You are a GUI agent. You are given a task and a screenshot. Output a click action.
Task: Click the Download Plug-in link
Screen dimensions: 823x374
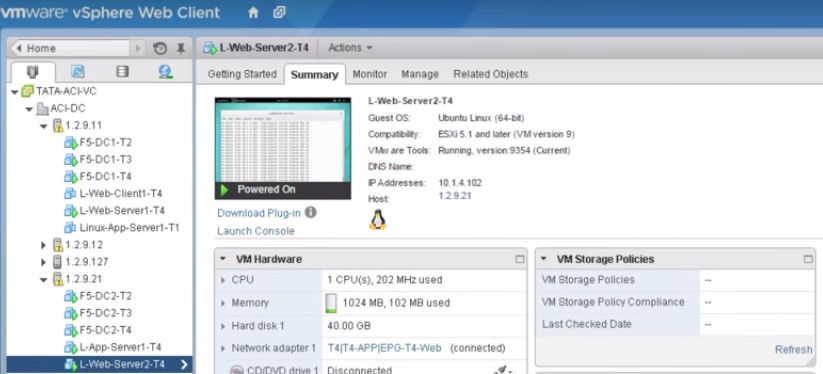click(x=259, y=213)
